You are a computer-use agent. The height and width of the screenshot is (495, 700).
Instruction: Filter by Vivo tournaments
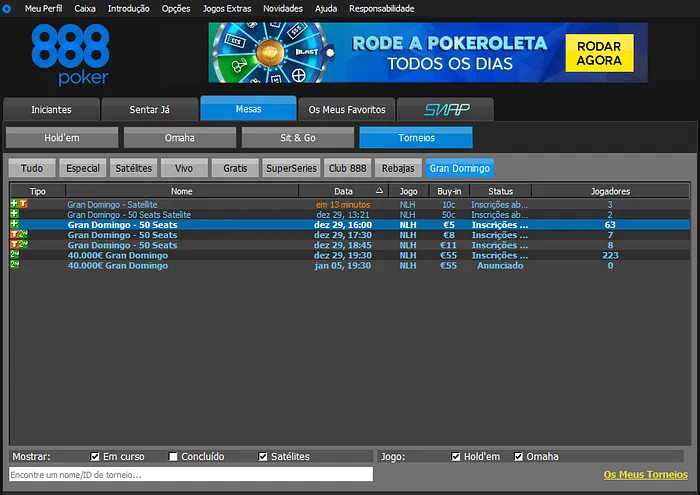click(x=184, y=168)
